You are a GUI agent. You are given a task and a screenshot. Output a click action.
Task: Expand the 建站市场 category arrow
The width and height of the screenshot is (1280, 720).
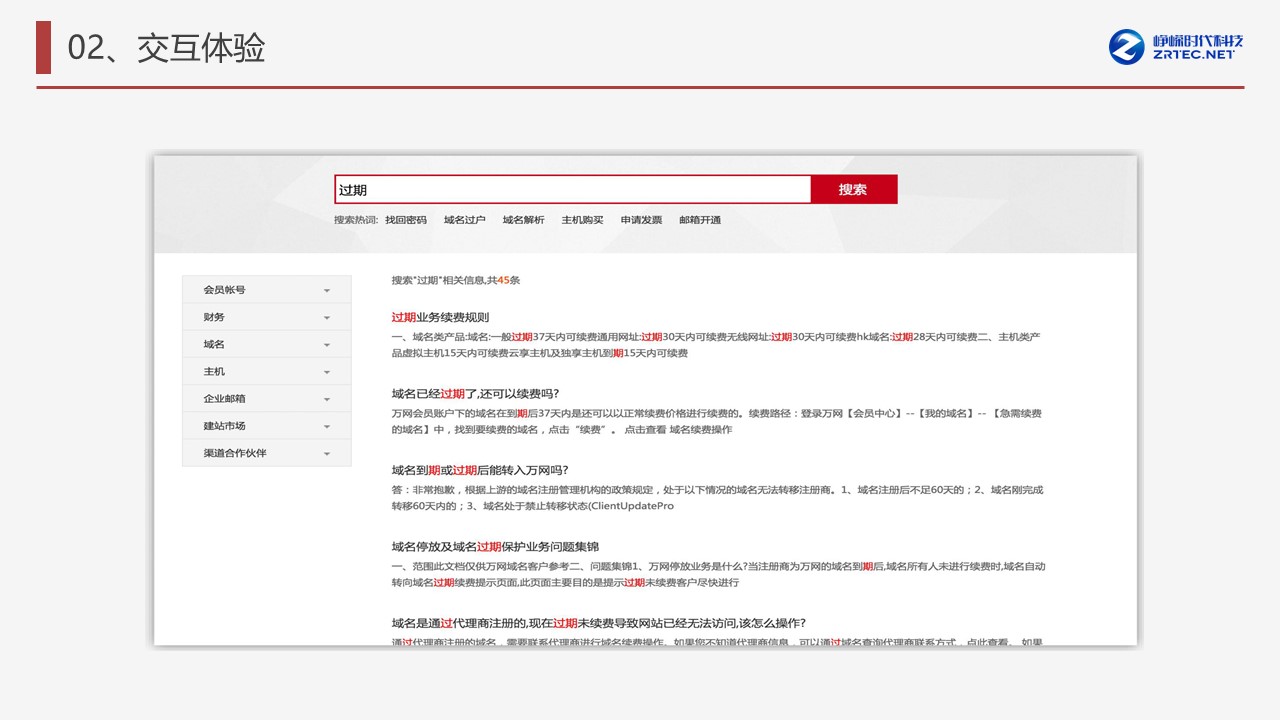click(327, 427)
